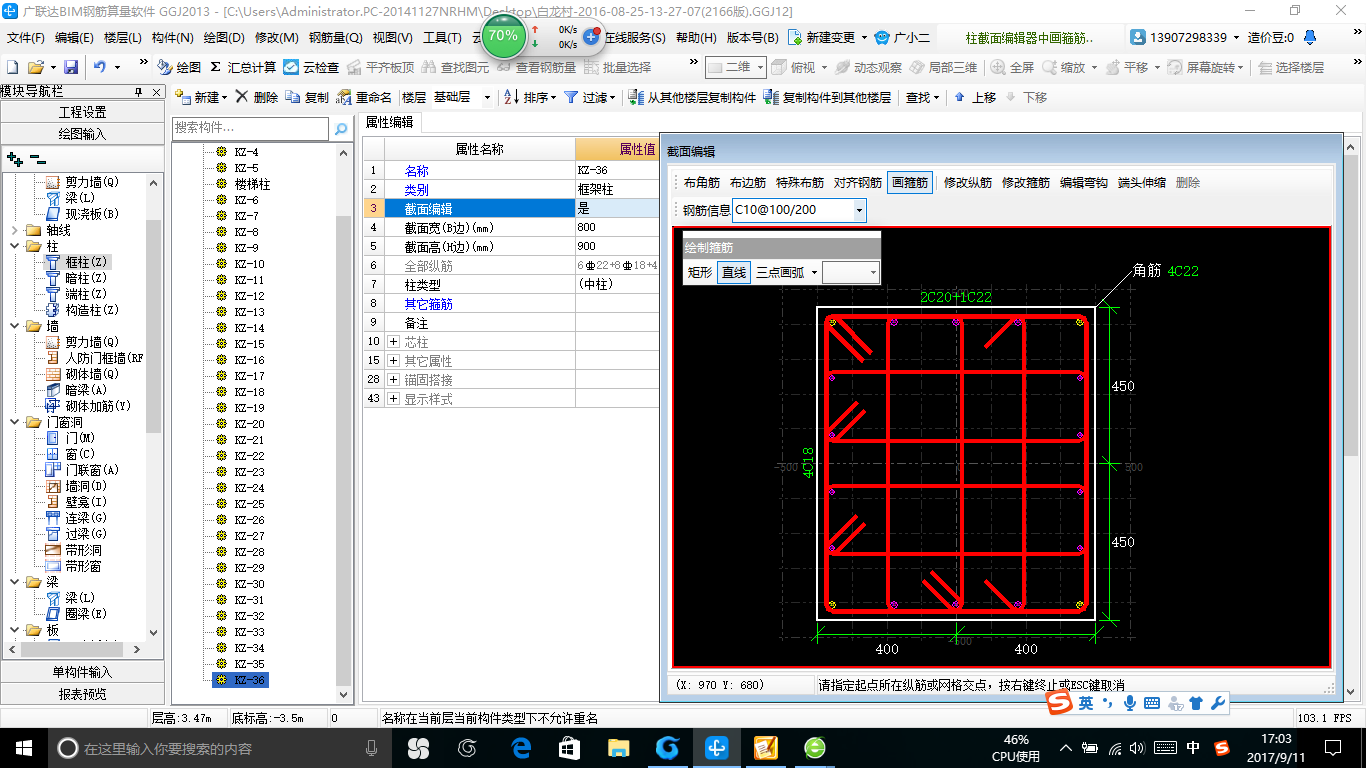Click the expand-all plus icon in navigation

[15, 158]
